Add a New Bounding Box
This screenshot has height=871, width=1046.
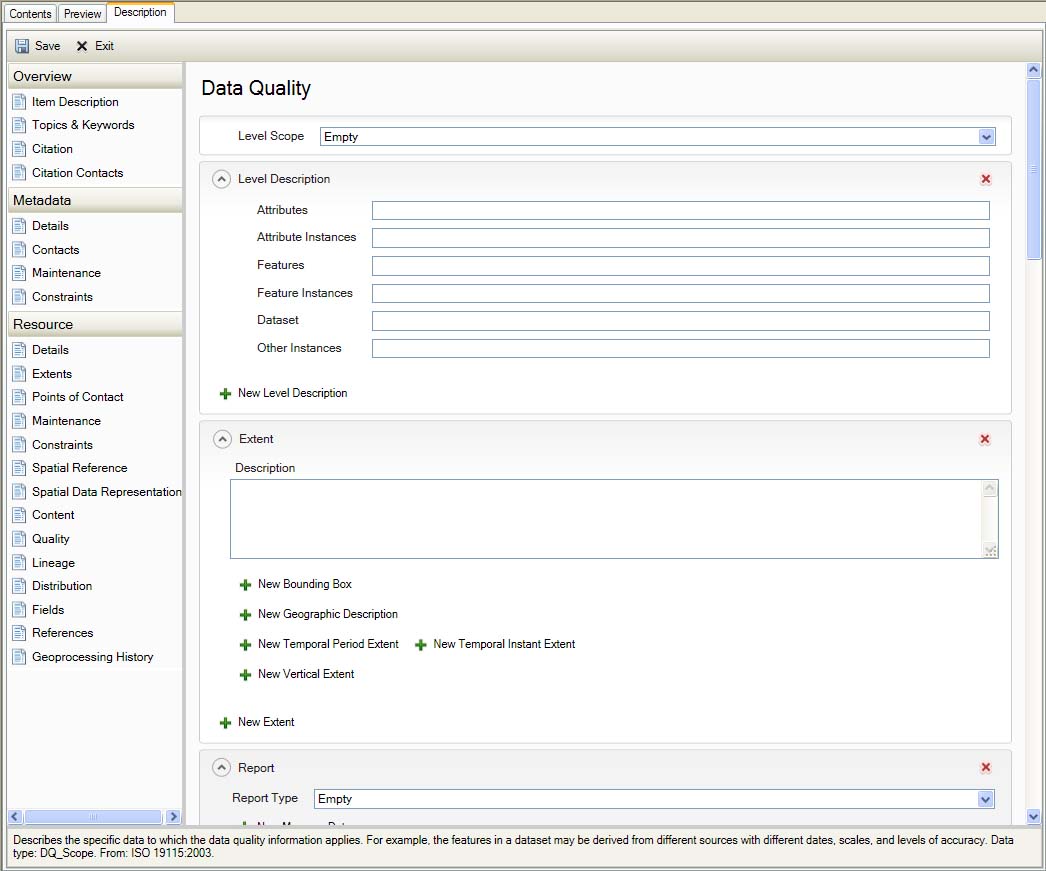(304, 585)
